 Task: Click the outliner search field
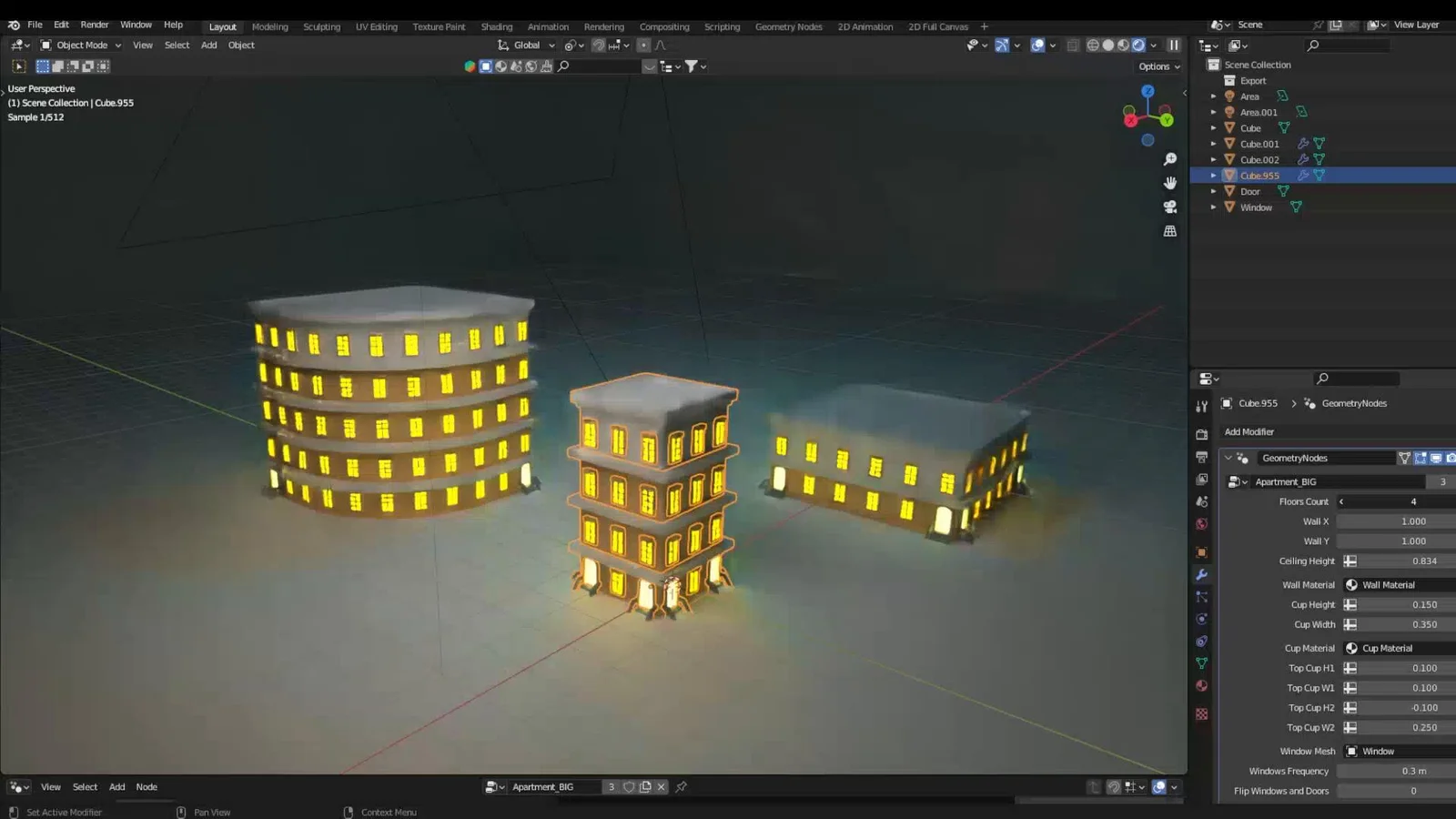pos(1348,45)
